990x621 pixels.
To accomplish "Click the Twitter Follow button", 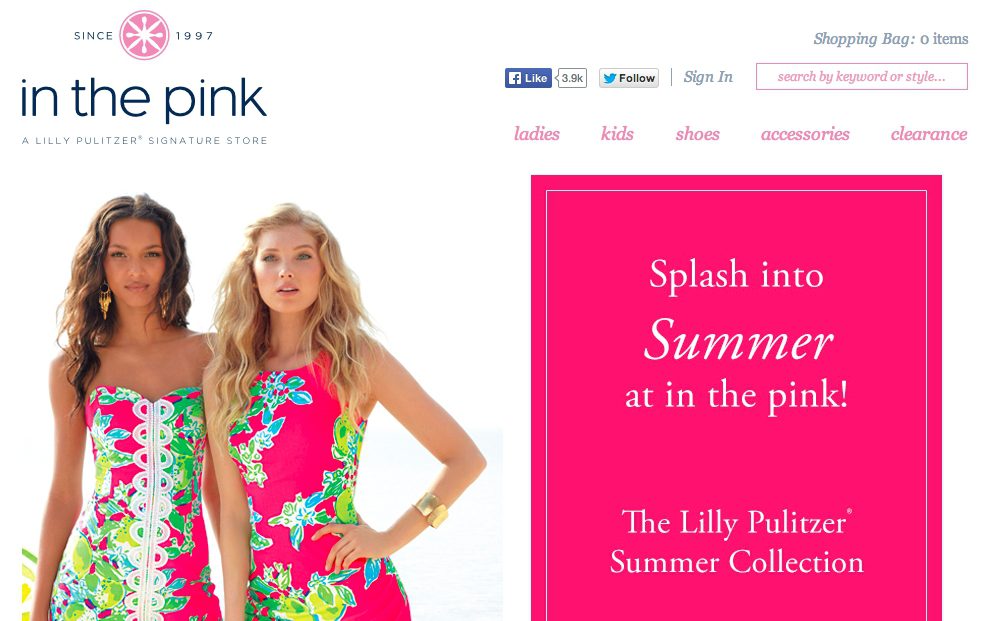I will [x=629, y=78].
